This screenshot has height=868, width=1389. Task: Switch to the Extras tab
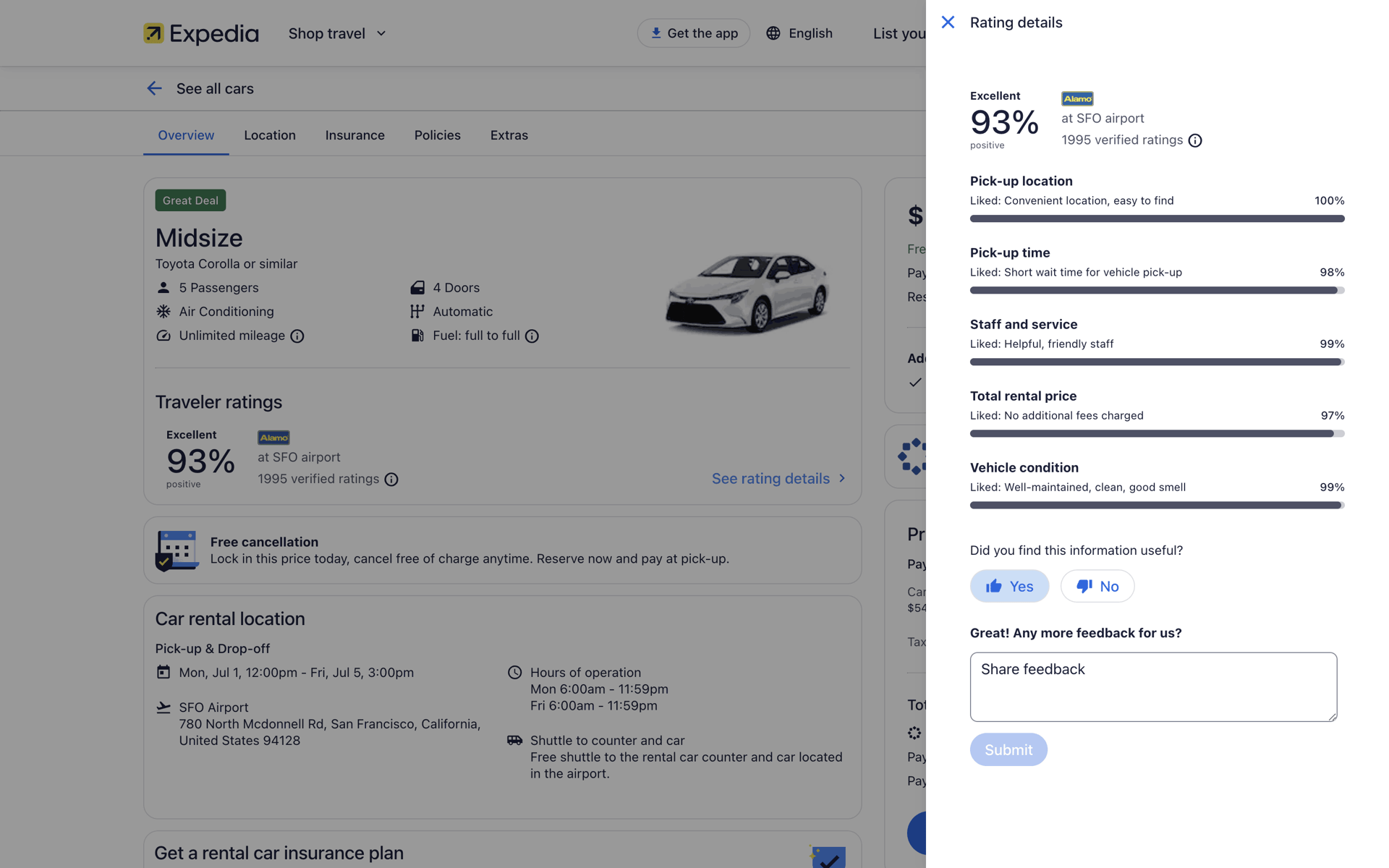(509, 135)
